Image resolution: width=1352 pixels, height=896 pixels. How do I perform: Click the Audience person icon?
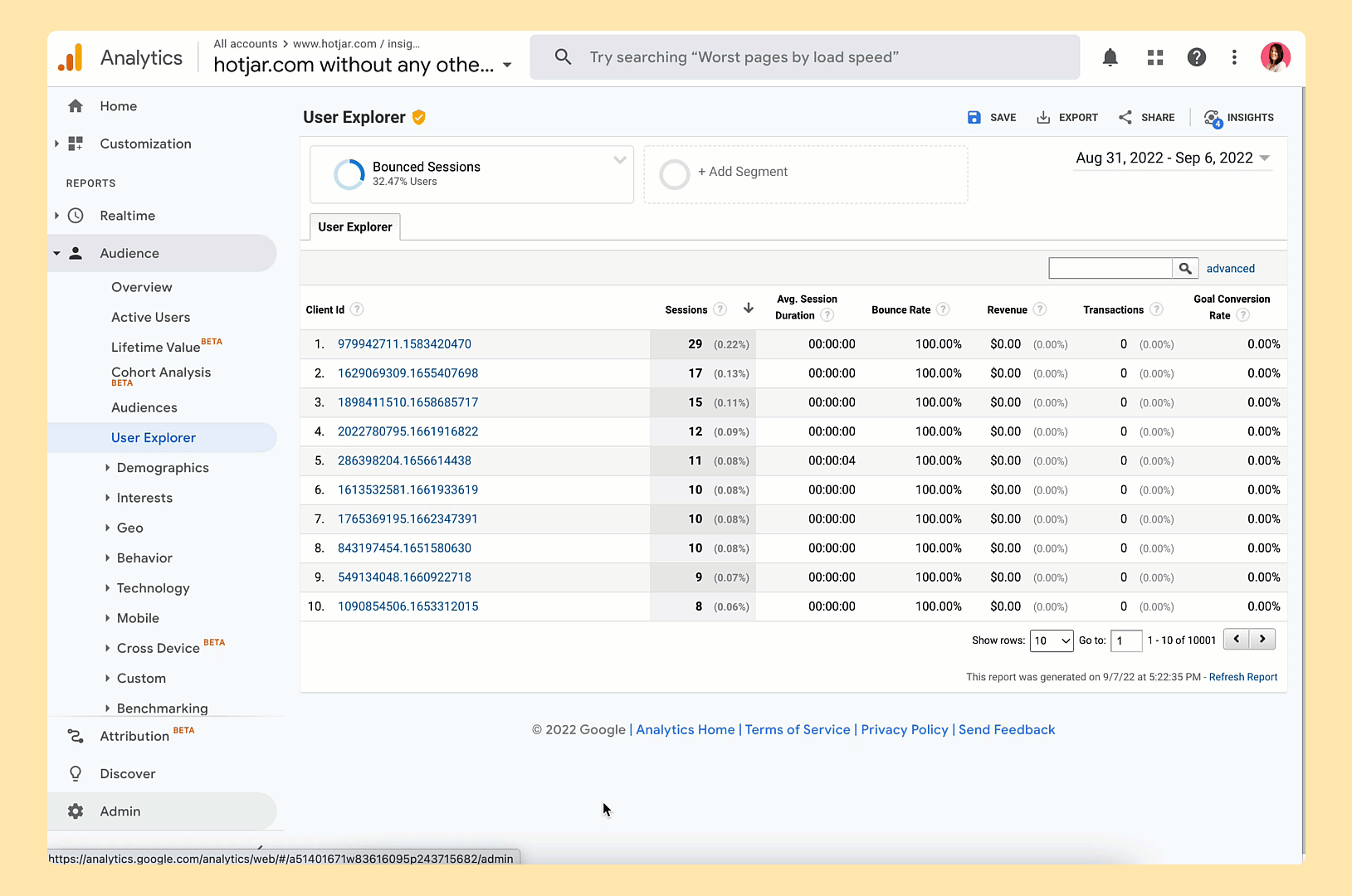(x=76, y=253)
